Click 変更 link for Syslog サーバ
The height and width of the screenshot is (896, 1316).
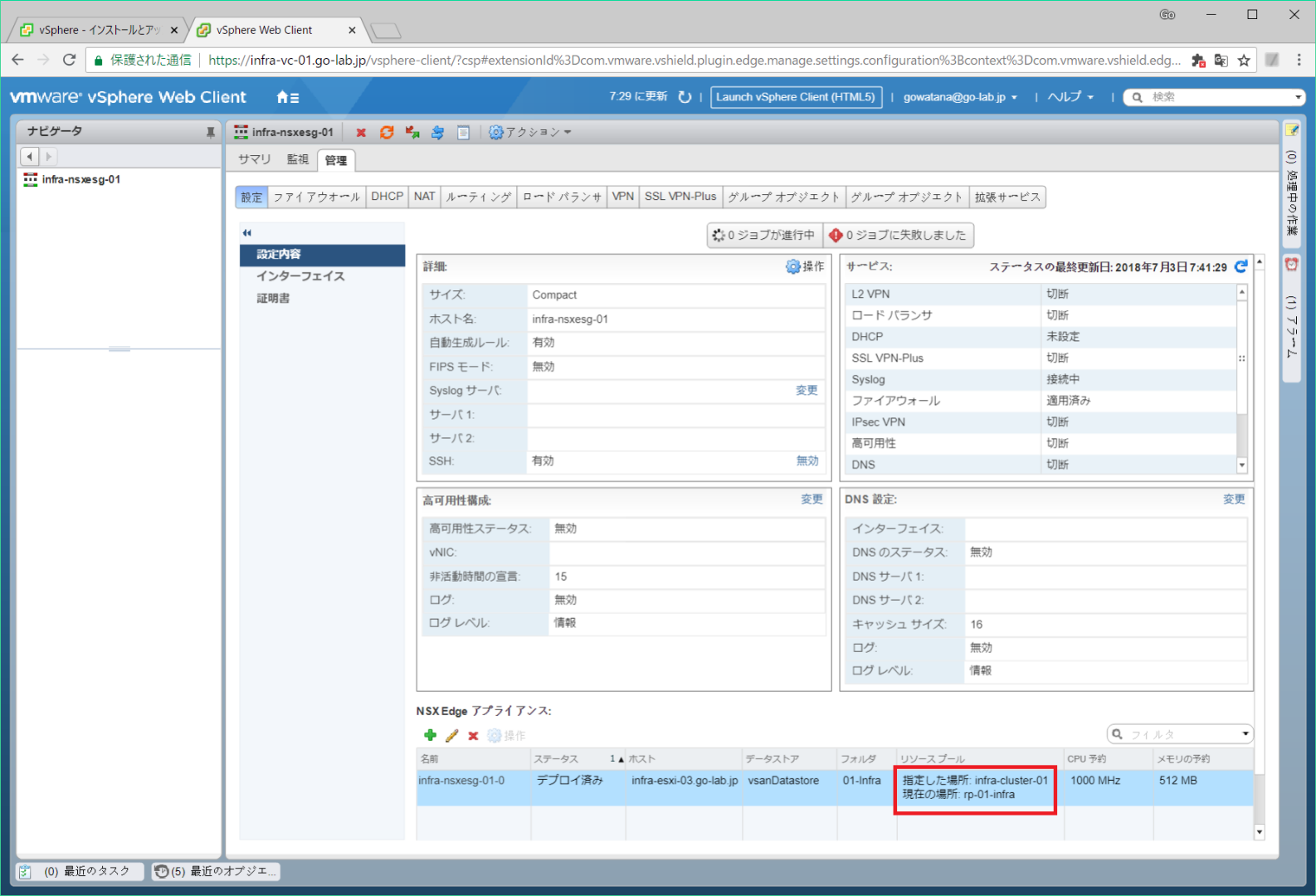(x=807, y=390)
